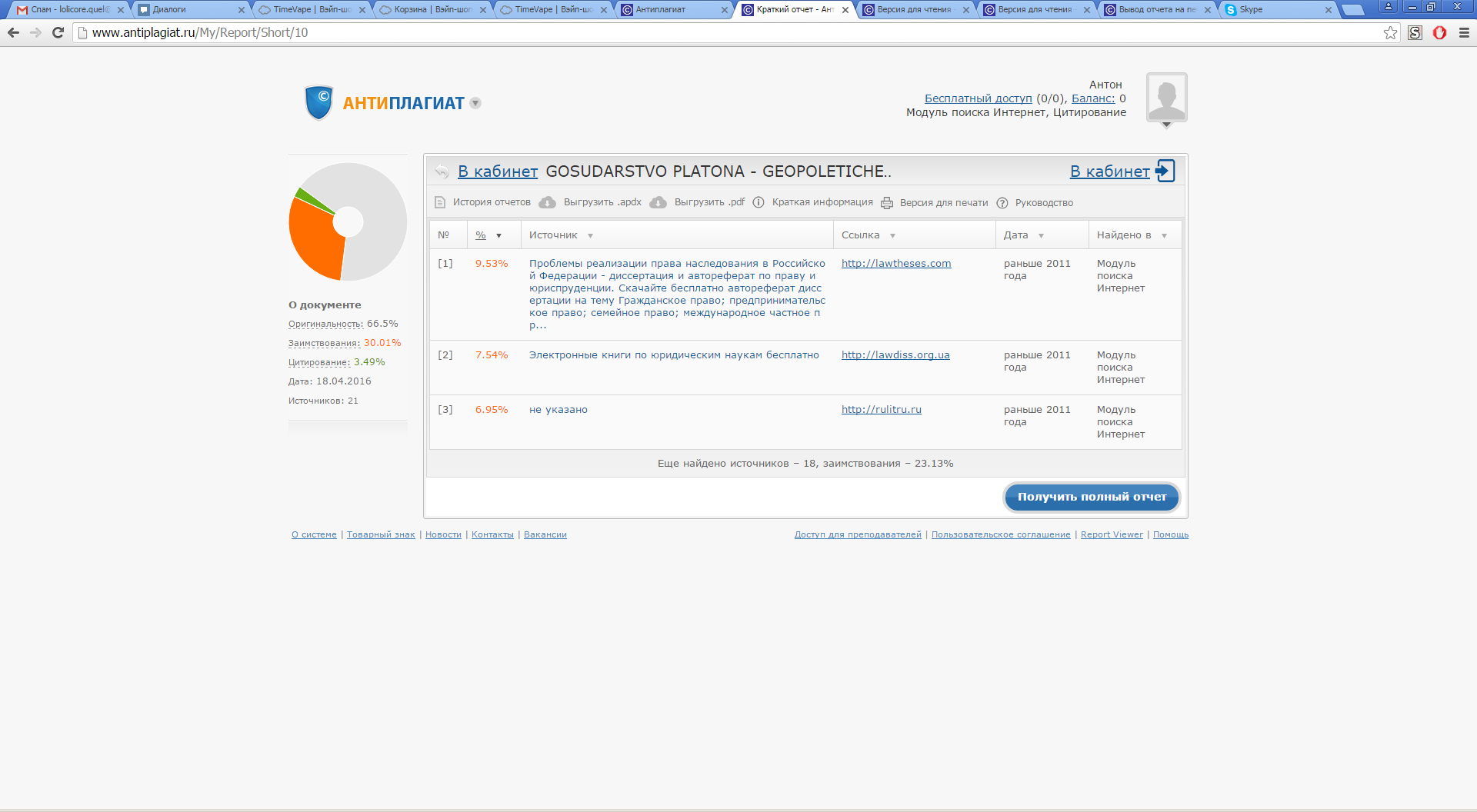
Task: Click the Antiplagiat shield logo icon
Action: [x=318, y=102]
